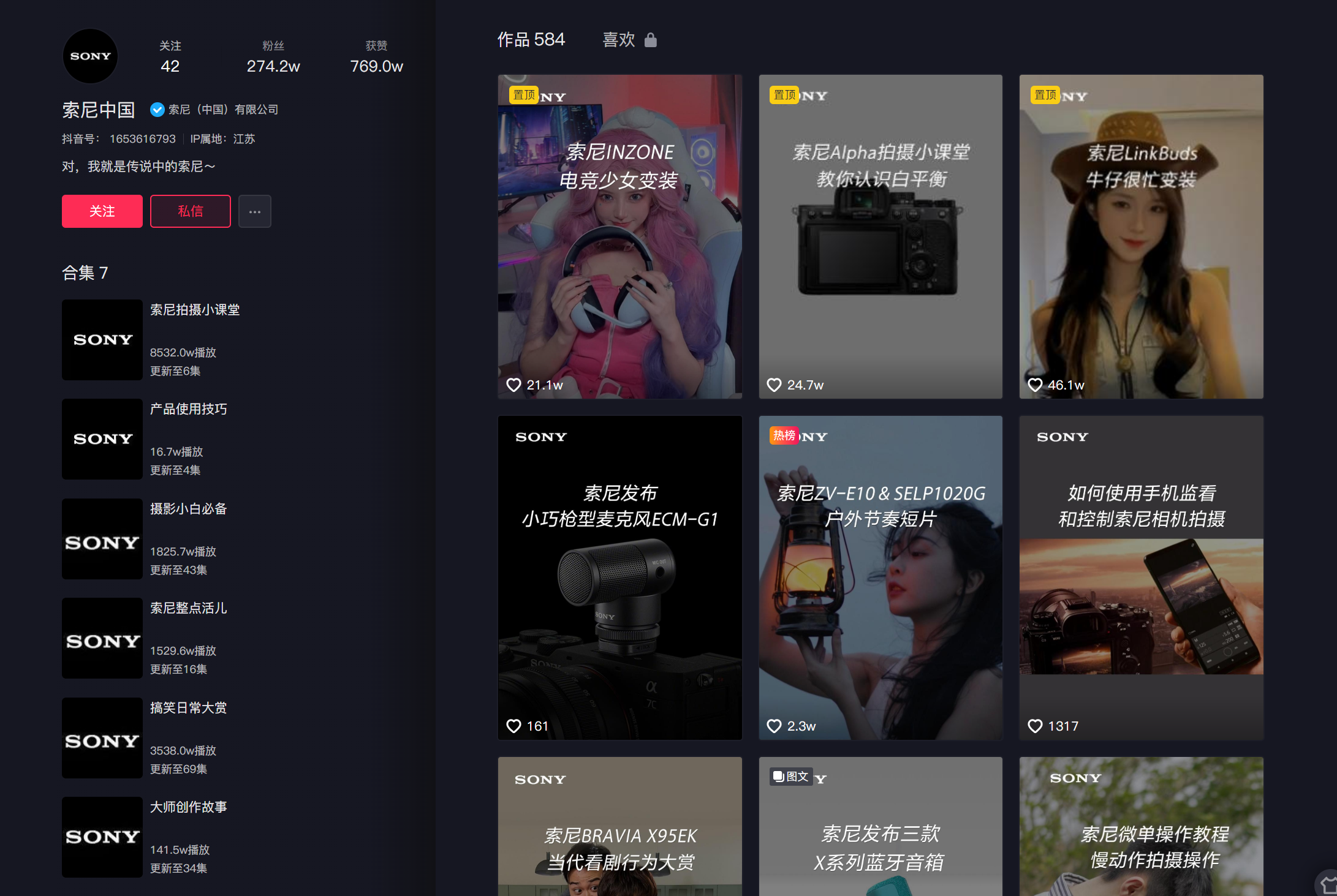This screenshot has width=1337, height=896.
Task: Open 大师创作故事 collection thumbnail
Action: pos(102,837)
